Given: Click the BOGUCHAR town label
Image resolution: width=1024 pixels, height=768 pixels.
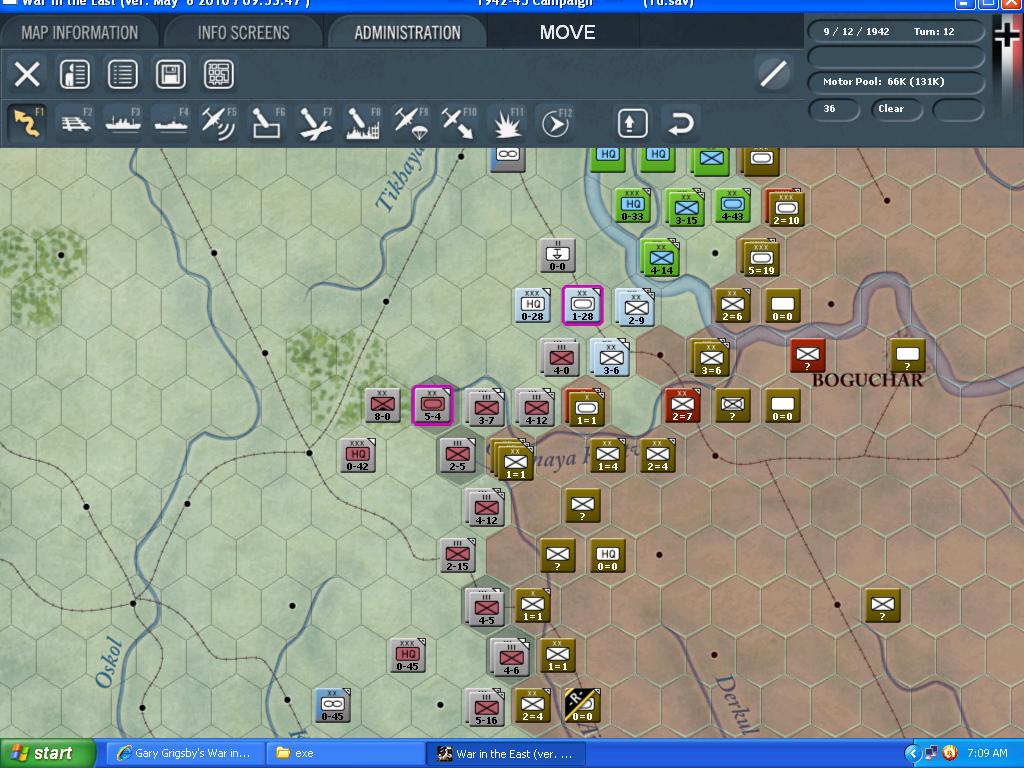Looking at the screenshot, I should pyautogui.click(x=867, y=379).
